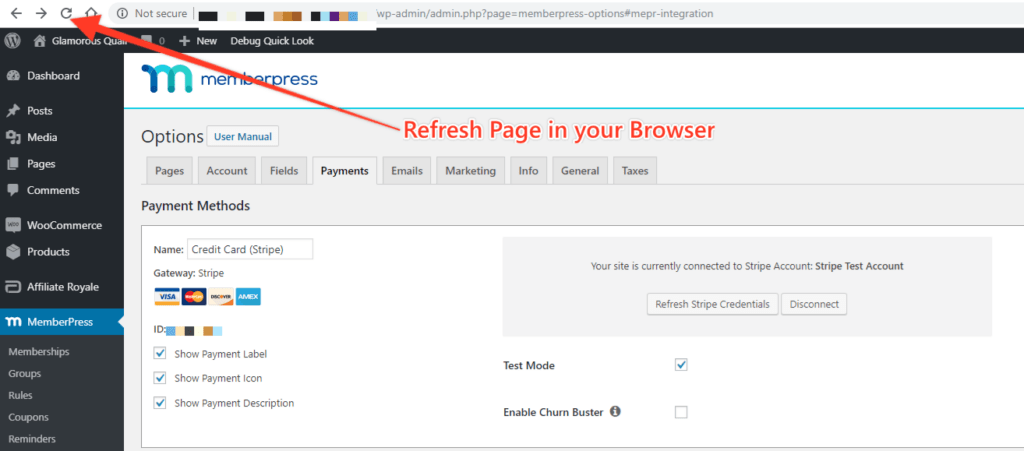Open Memberships submenu item
Screen dimensions: 1024x451
coord(39,352)
